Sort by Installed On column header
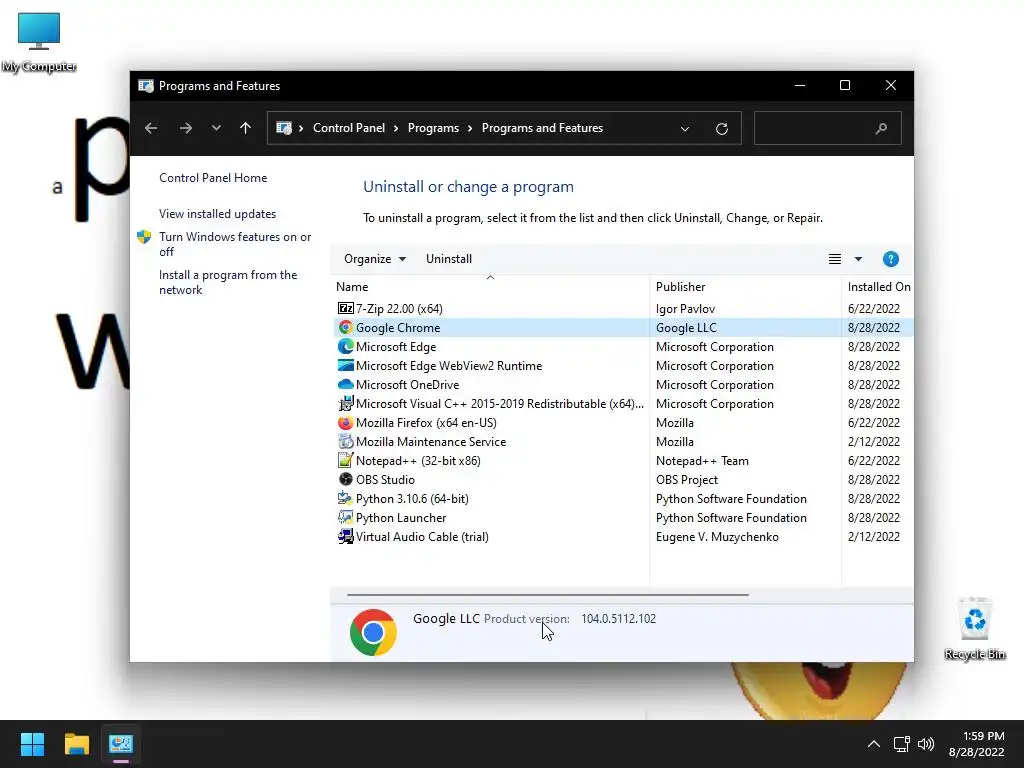 (x=878, y=287)
